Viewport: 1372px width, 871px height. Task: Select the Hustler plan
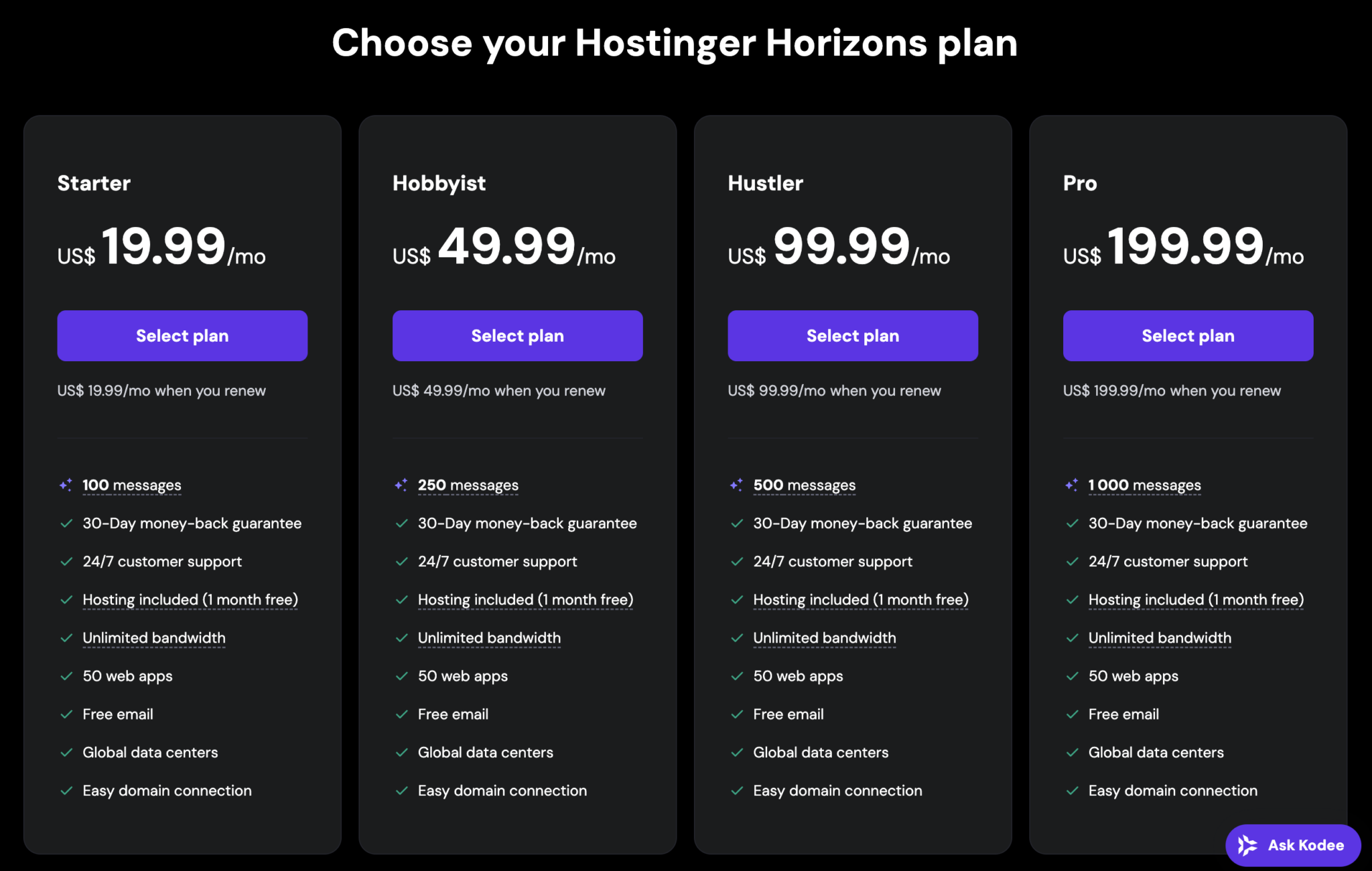click(x=852, y=336)
